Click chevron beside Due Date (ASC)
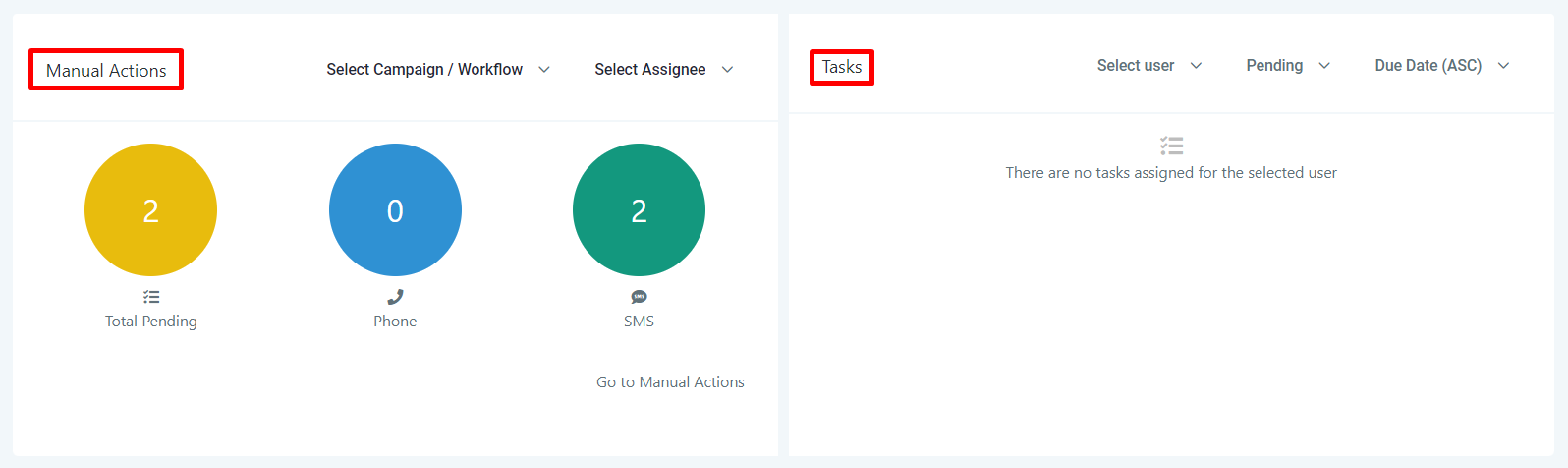The height and width of the screenshot is (468, 1568). pos(1503,66)
